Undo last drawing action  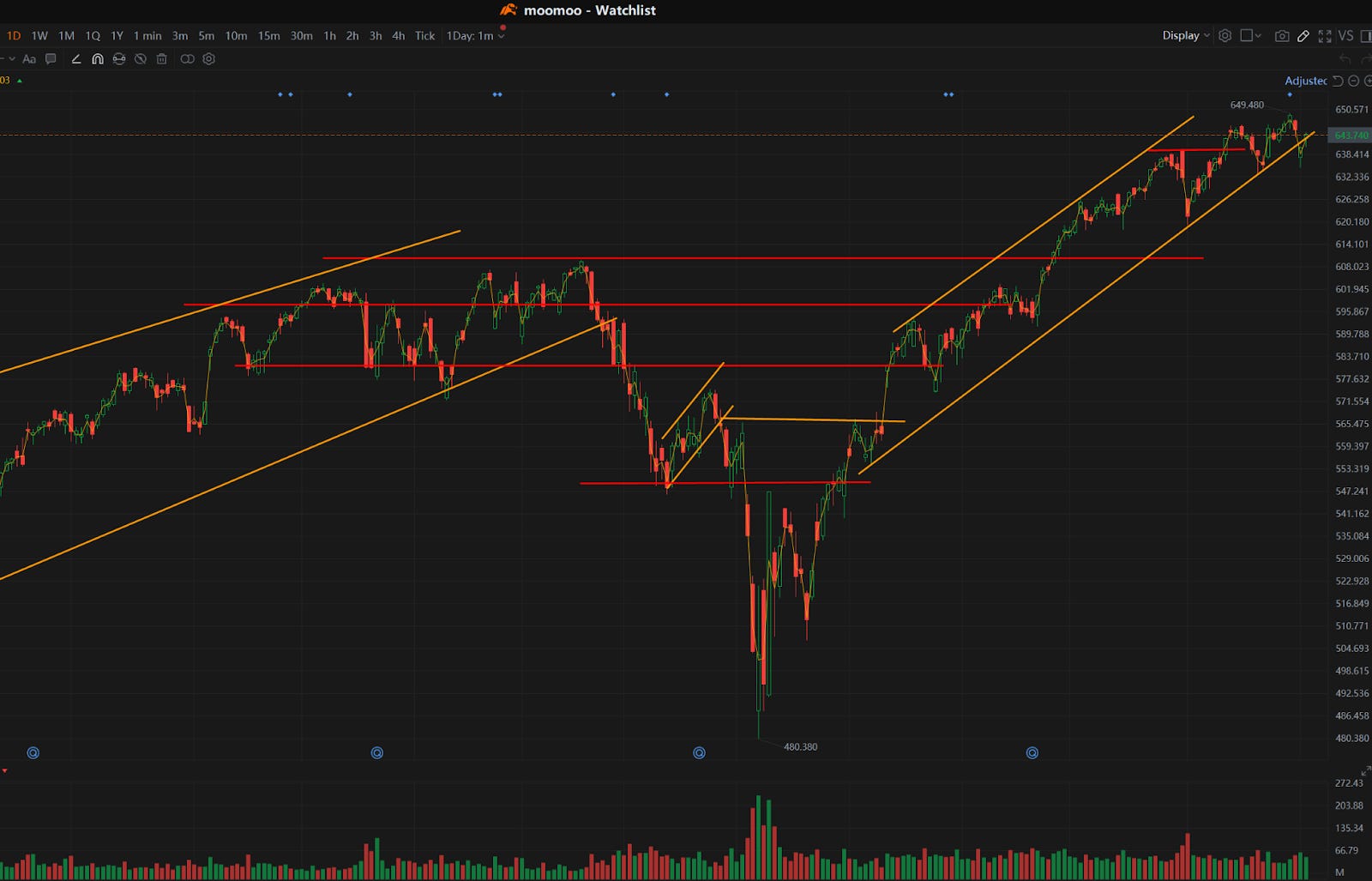1345,59
